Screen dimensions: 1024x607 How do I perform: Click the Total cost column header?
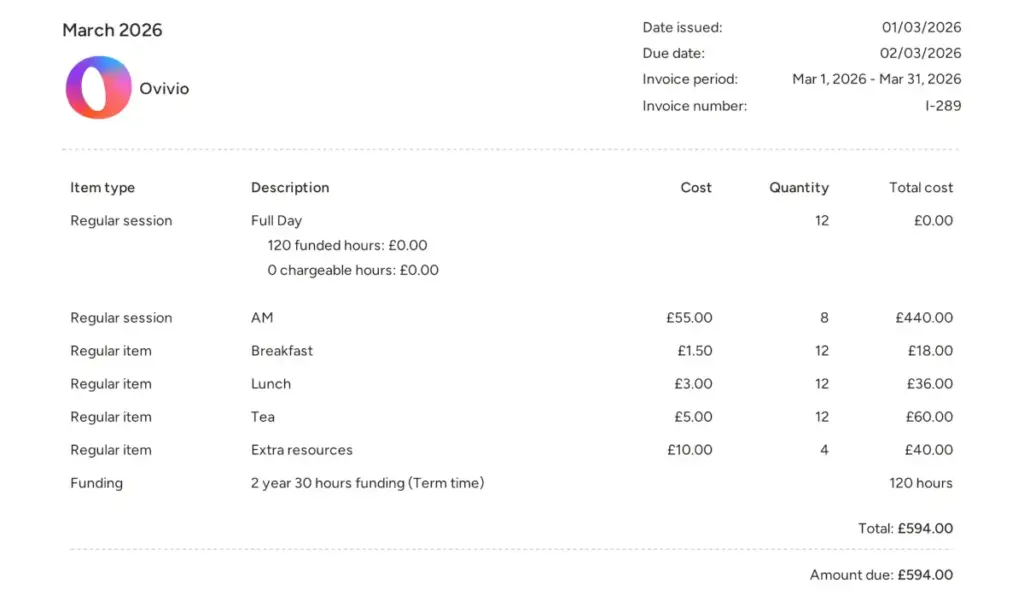(x=920, y=187)
